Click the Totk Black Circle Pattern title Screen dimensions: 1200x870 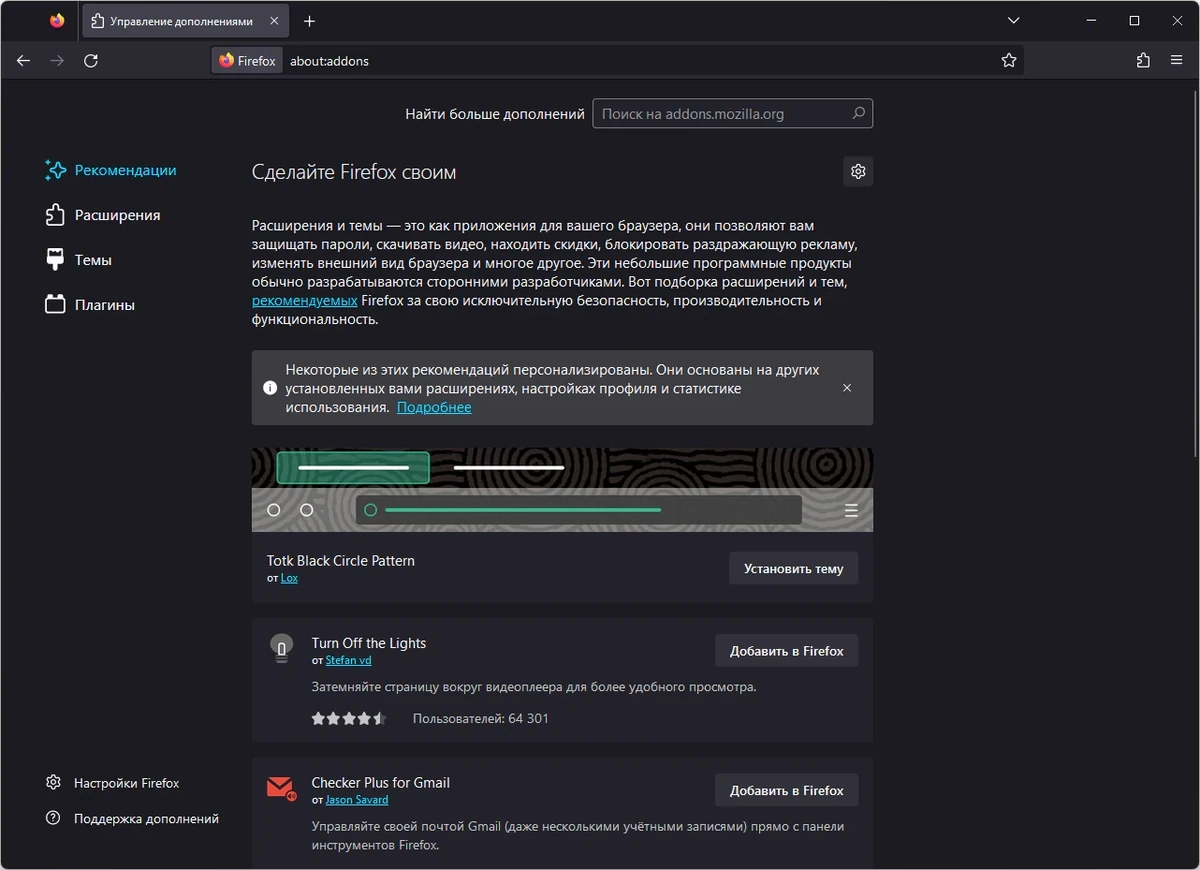click(x=341, y=560)
